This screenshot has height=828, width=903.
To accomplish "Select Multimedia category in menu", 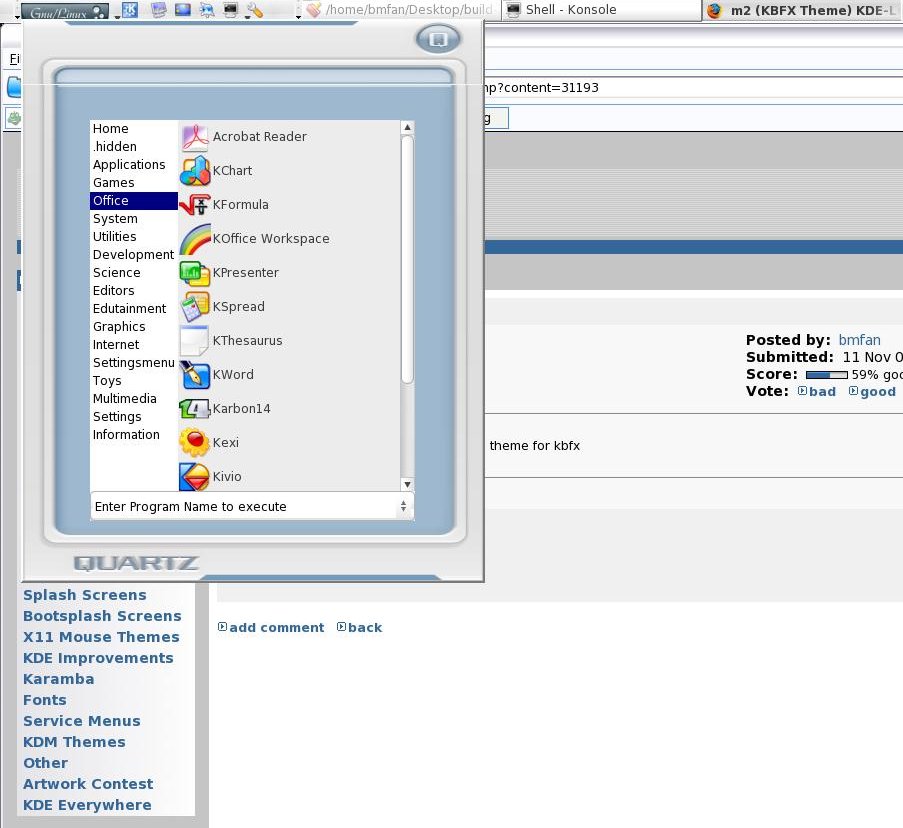I will tap(134, 398).
